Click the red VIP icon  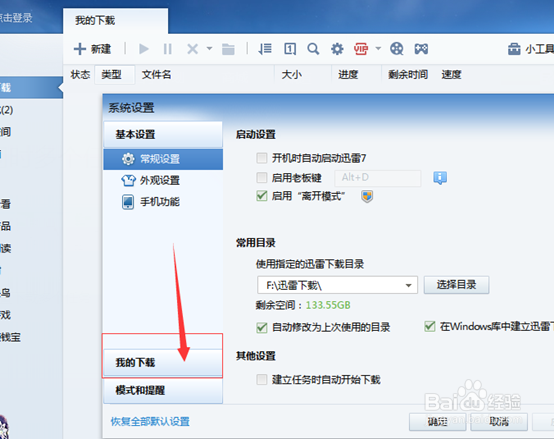pyautogui.click(x=361, y=49)
